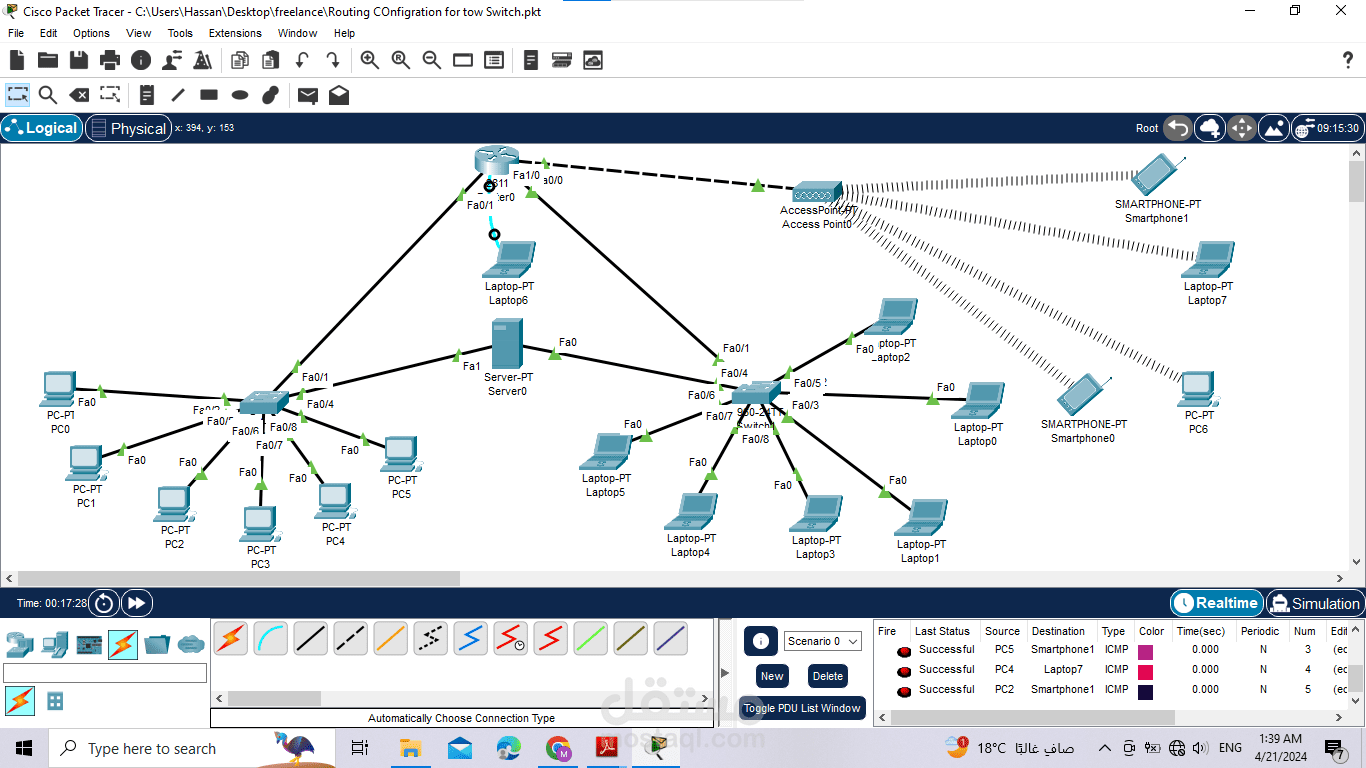This screenshot has width=1366, height=768.
Task: Click the PC2 PDU color swatch
Action: 1146,691
